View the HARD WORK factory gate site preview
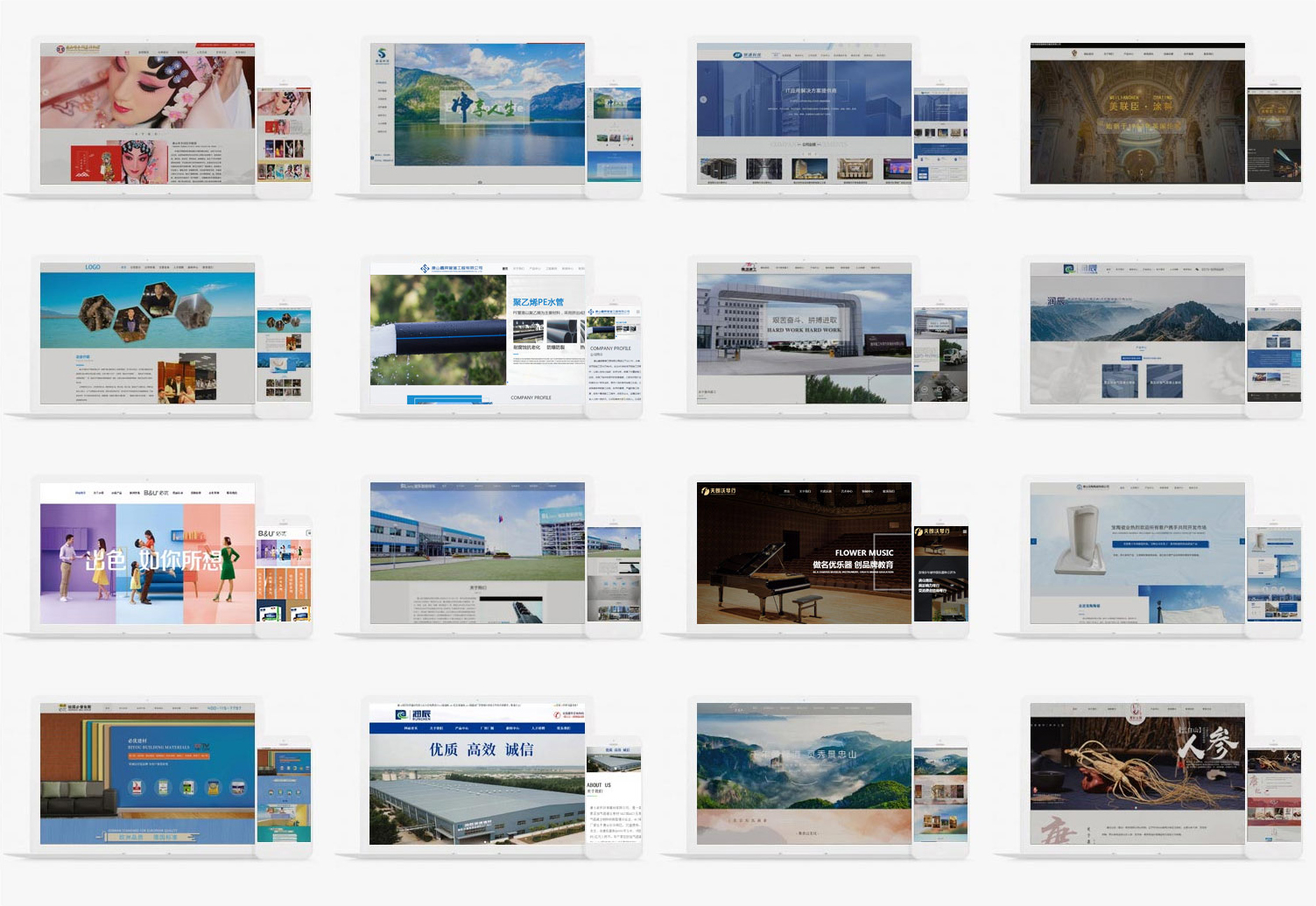The image size is (1316, 906). [x=804, y=334]
